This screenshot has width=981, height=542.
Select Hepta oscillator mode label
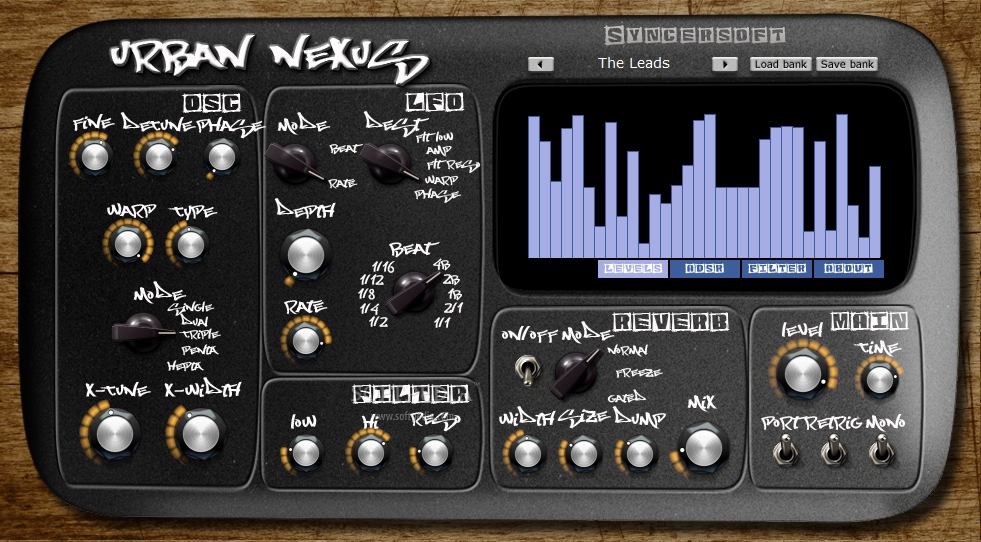[185, 366]
